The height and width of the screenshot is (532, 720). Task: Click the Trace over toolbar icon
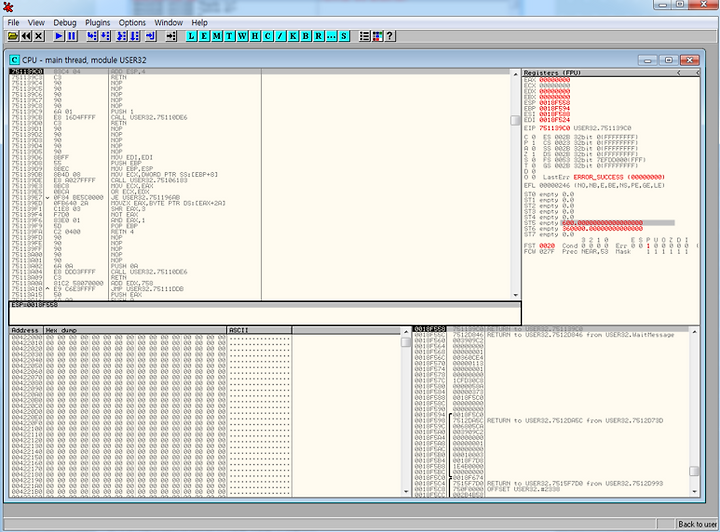coord(135,36)
